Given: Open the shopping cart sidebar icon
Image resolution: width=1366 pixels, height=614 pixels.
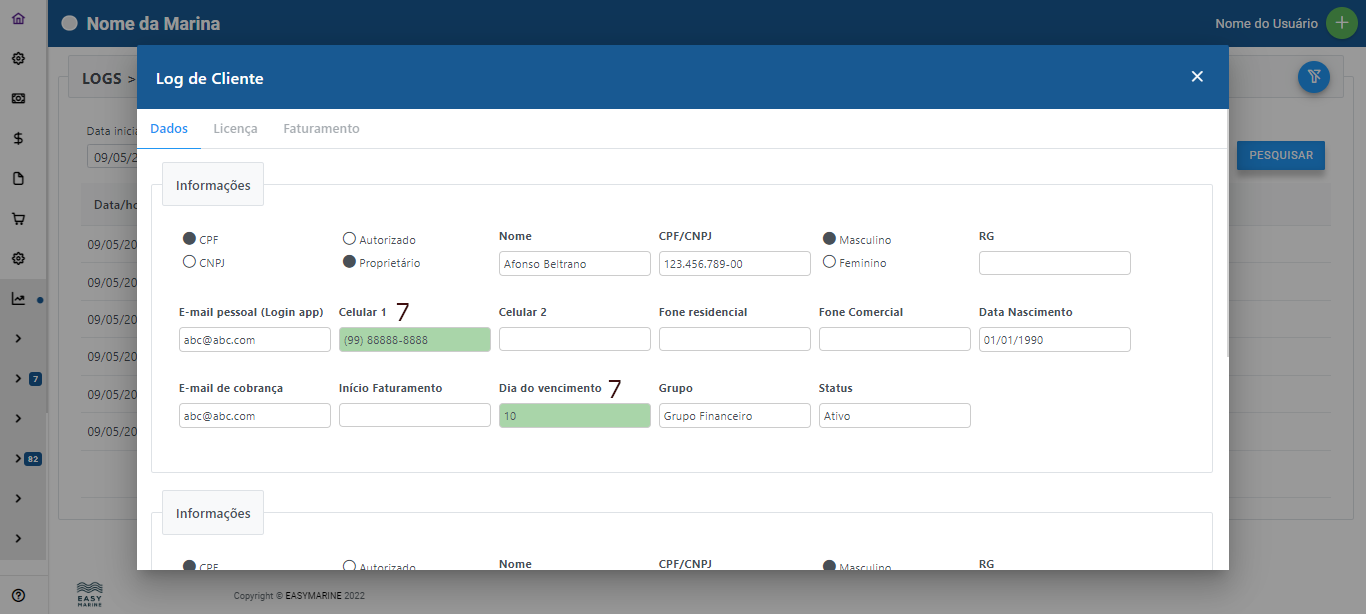Looking at the screenshot, I should [x=18, y=219].
